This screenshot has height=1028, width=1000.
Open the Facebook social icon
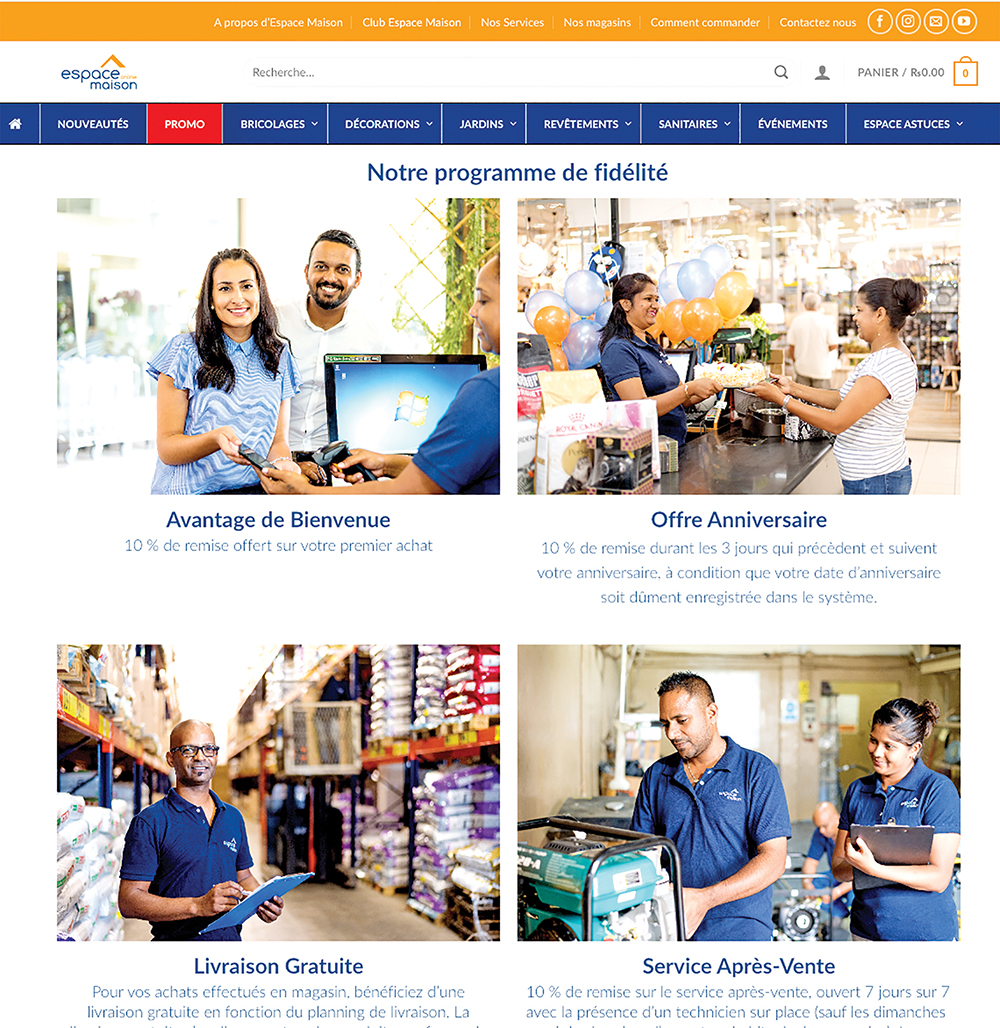click(879, 22)
